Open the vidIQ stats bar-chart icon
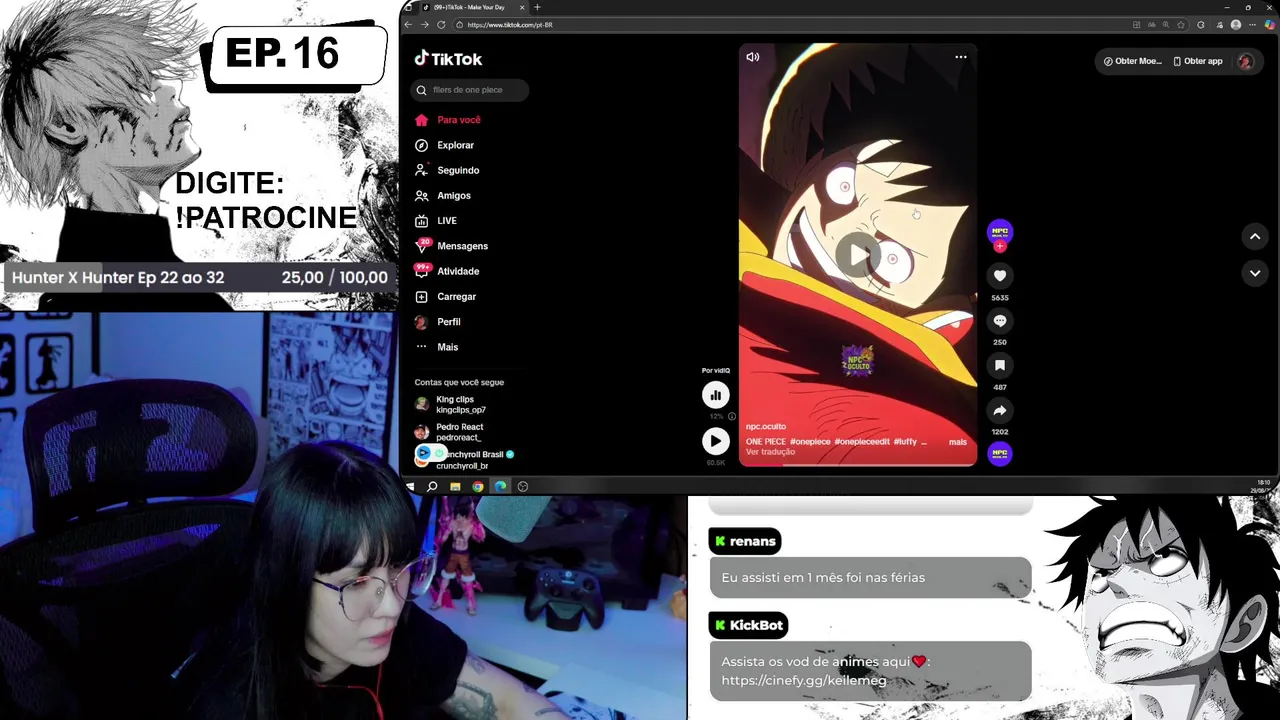Viewport: 1280px width, 720px height. click(x=716, y=395)
